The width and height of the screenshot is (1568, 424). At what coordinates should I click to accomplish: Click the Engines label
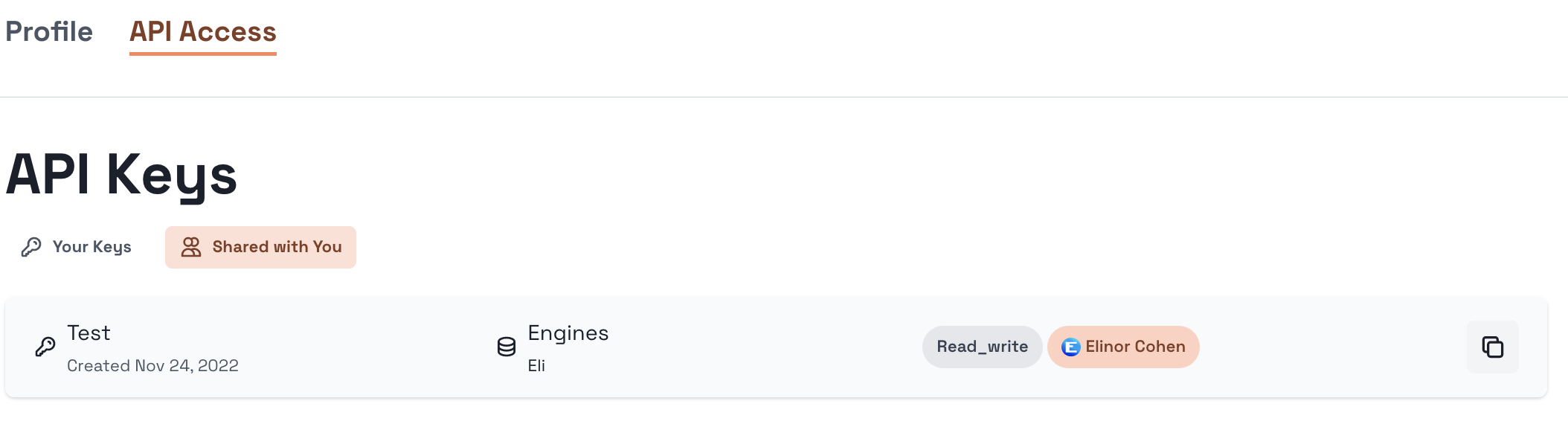pyautogui.click(x=568, y=333)
